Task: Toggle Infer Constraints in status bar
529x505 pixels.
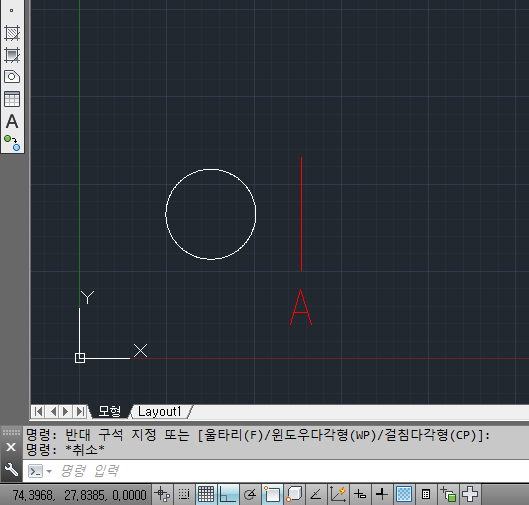Action: coord(162,495)
